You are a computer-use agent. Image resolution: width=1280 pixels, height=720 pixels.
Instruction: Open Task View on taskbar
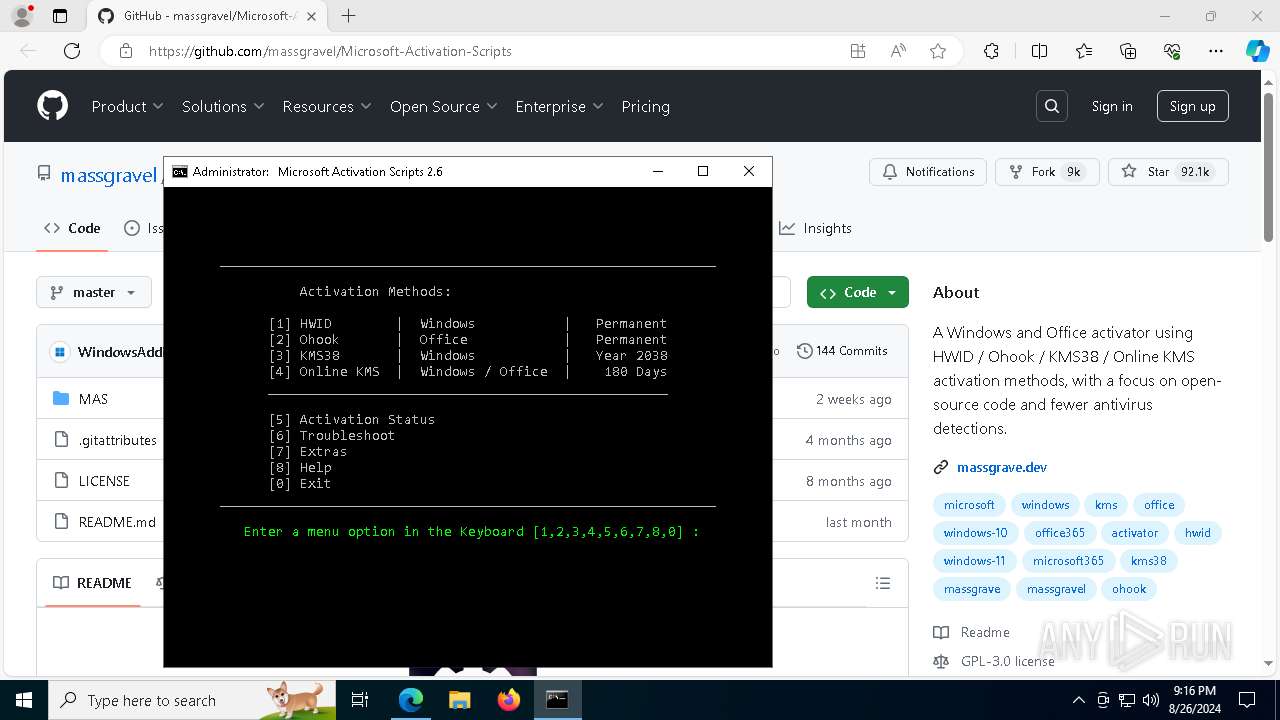pos(361,700)
